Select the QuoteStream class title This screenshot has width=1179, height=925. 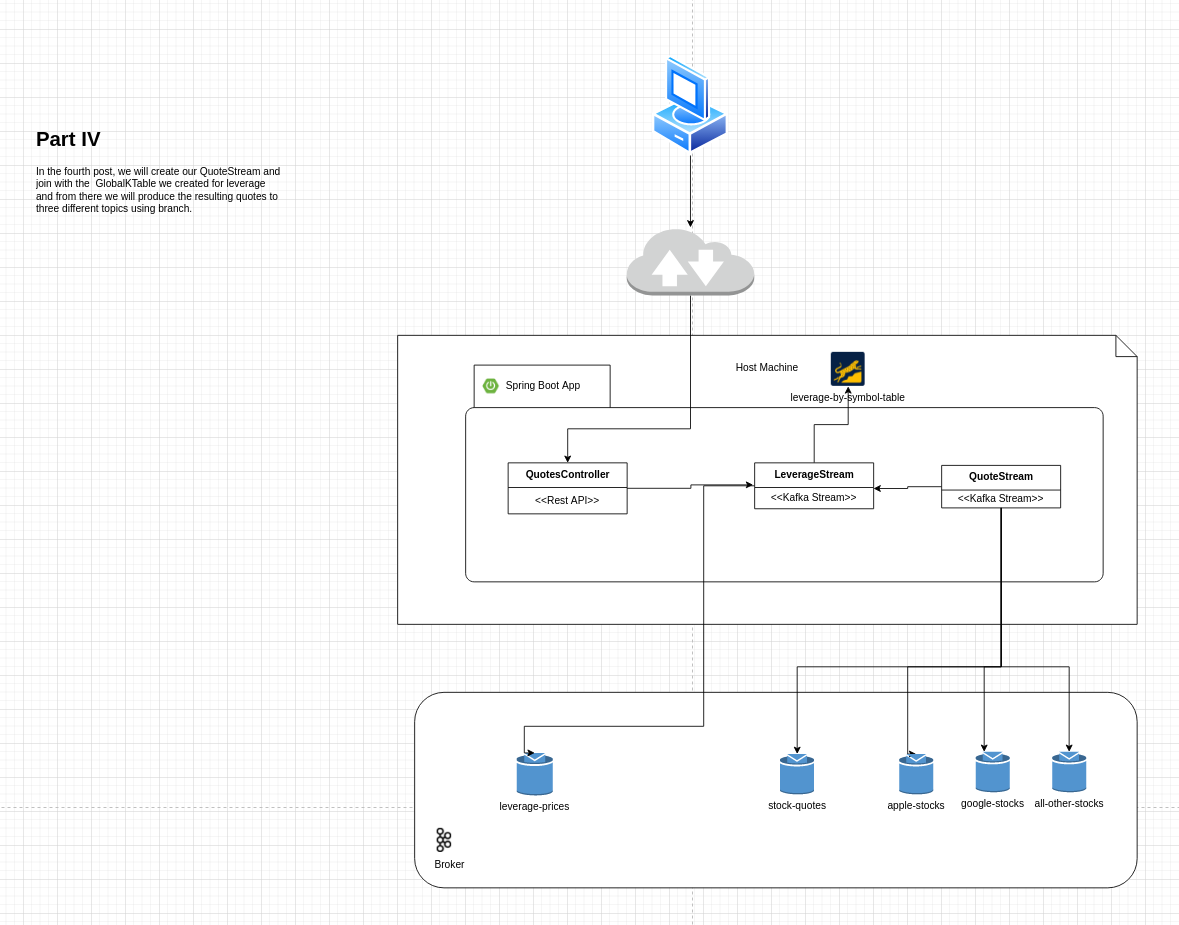click(1001, 477)
